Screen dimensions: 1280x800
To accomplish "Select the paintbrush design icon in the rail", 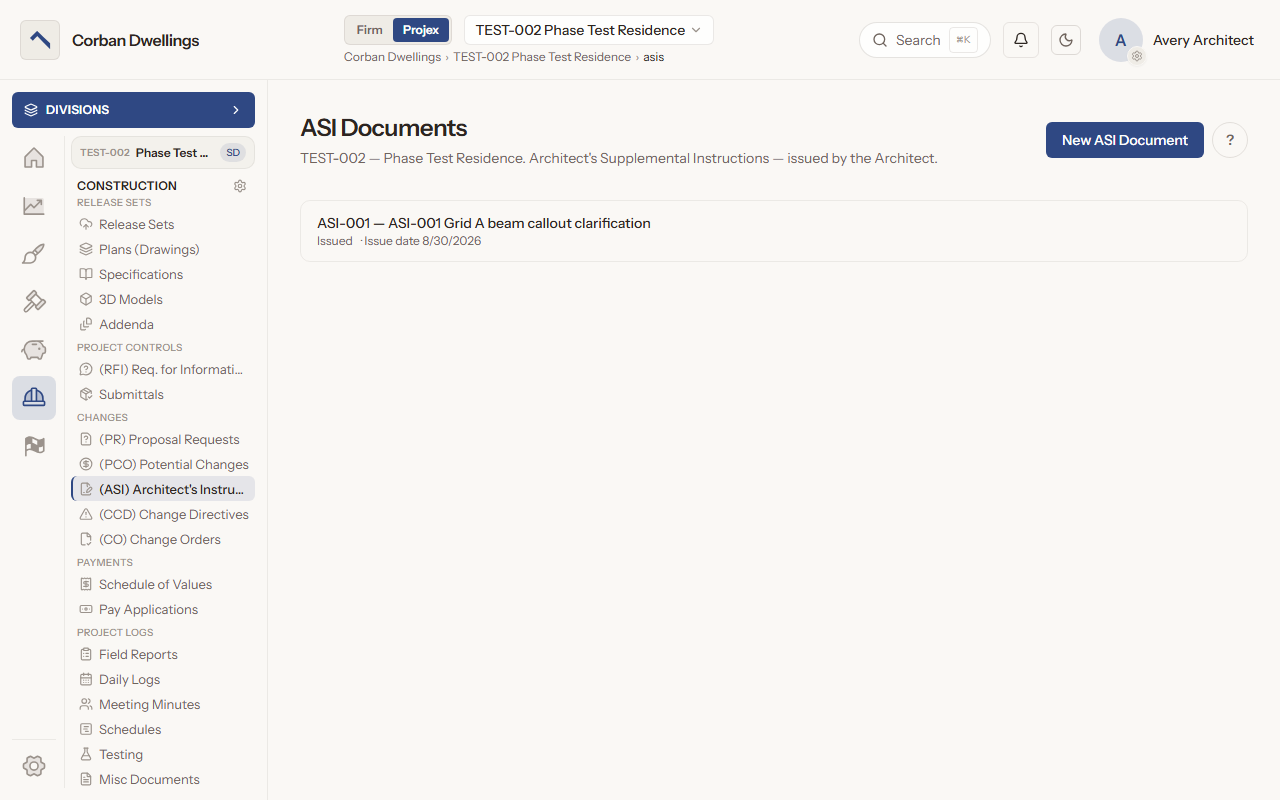I will pyautogui.click(x=34, y=254).
